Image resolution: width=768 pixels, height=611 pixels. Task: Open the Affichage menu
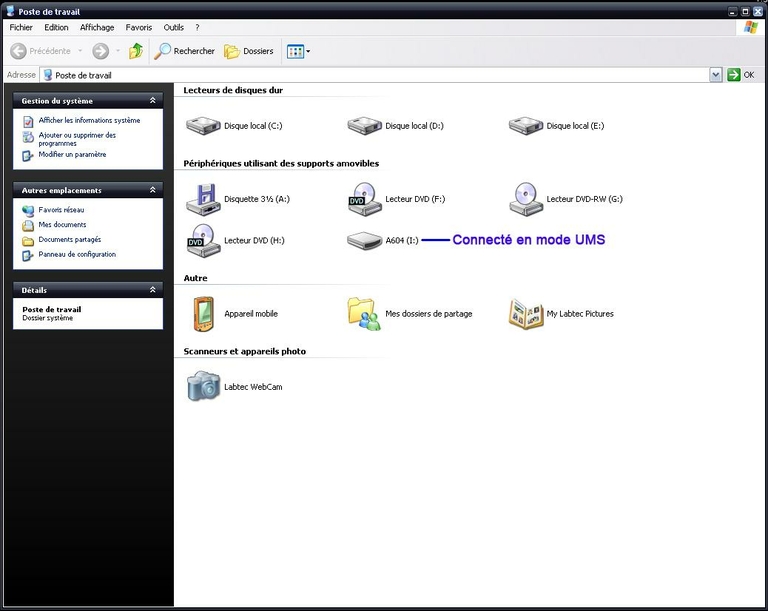click(97, 27)
